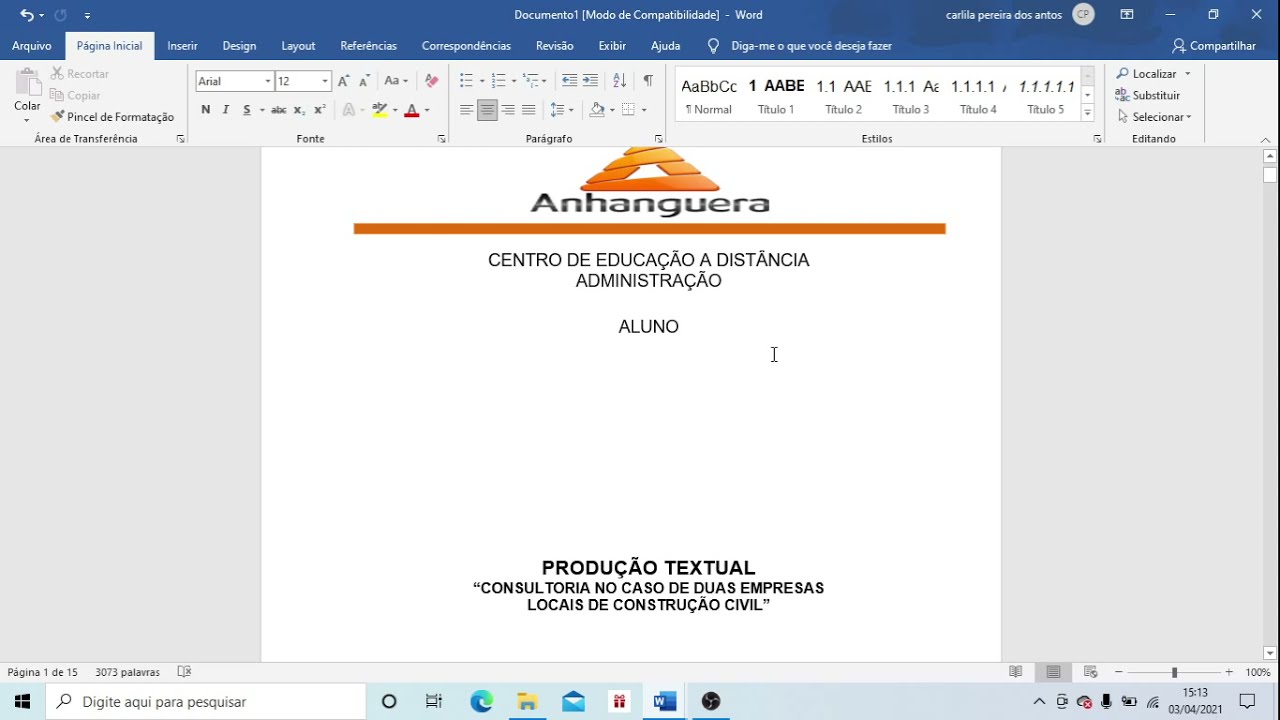
Task: Toggle strikethrough (abc) formatting
Action: [x=279, y=110]
